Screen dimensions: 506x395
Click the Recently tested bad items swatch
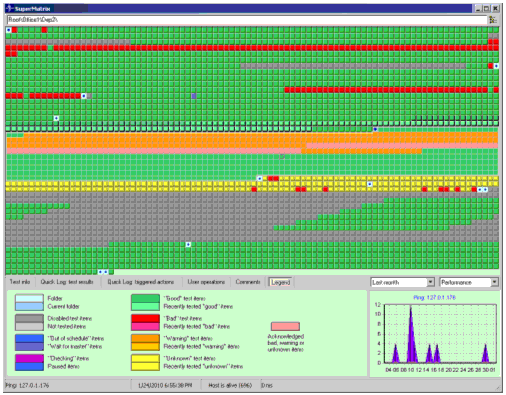[145, 326]
